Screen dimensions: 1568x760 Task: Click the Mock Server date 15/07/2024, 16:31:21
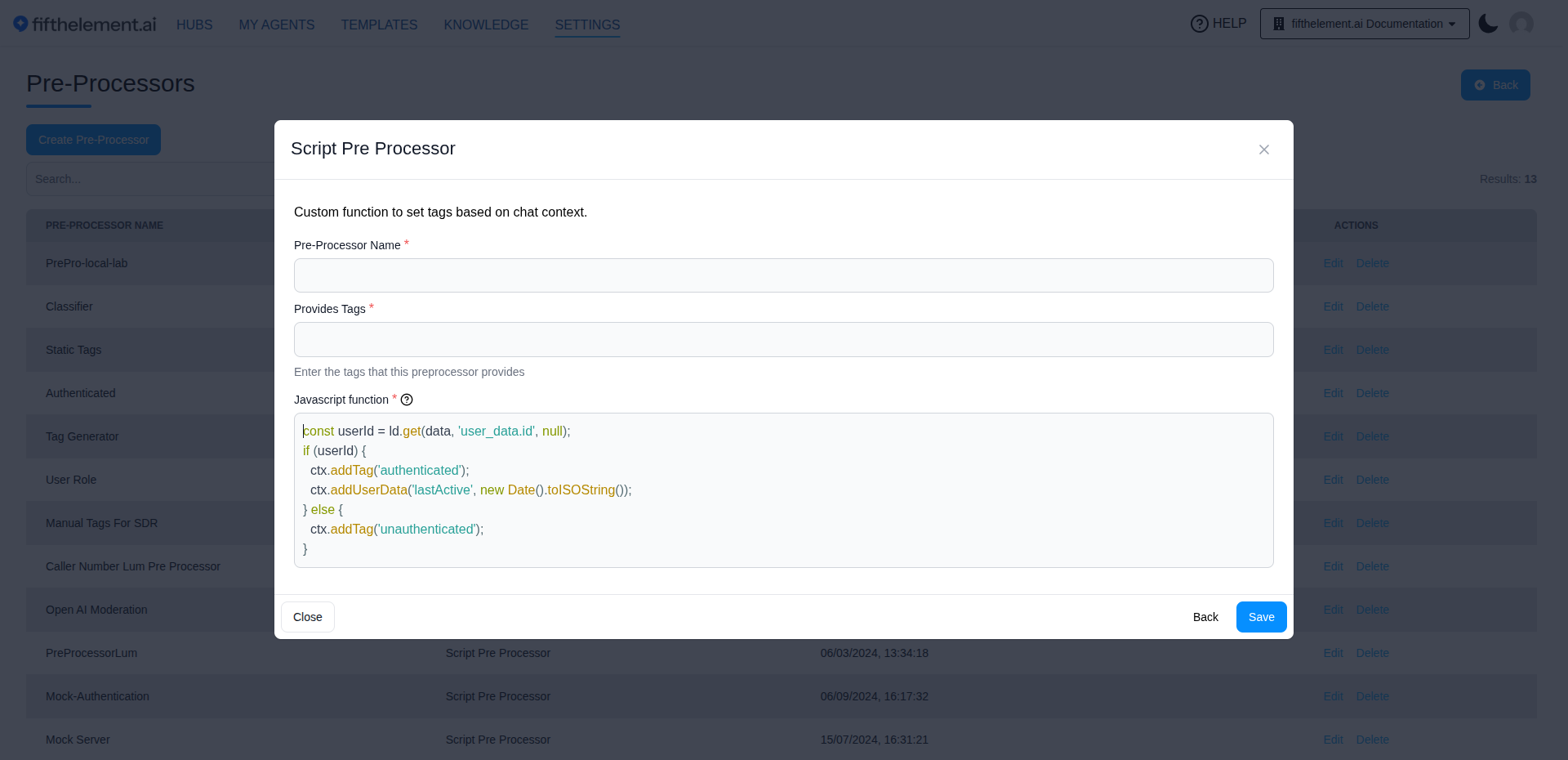point(875,740)
